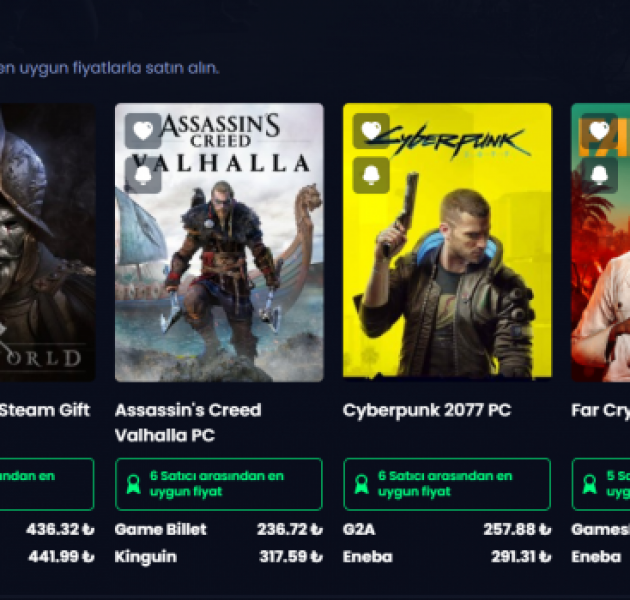Select the Kinguin offer at 317.59 ₺

pos(219,557)
